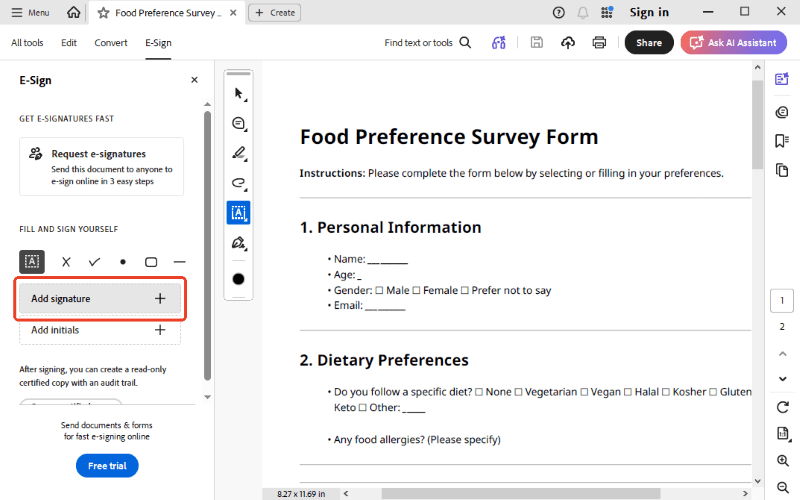Select the line fill tool
Screen dimensions: 800x500
coord(180,262)
